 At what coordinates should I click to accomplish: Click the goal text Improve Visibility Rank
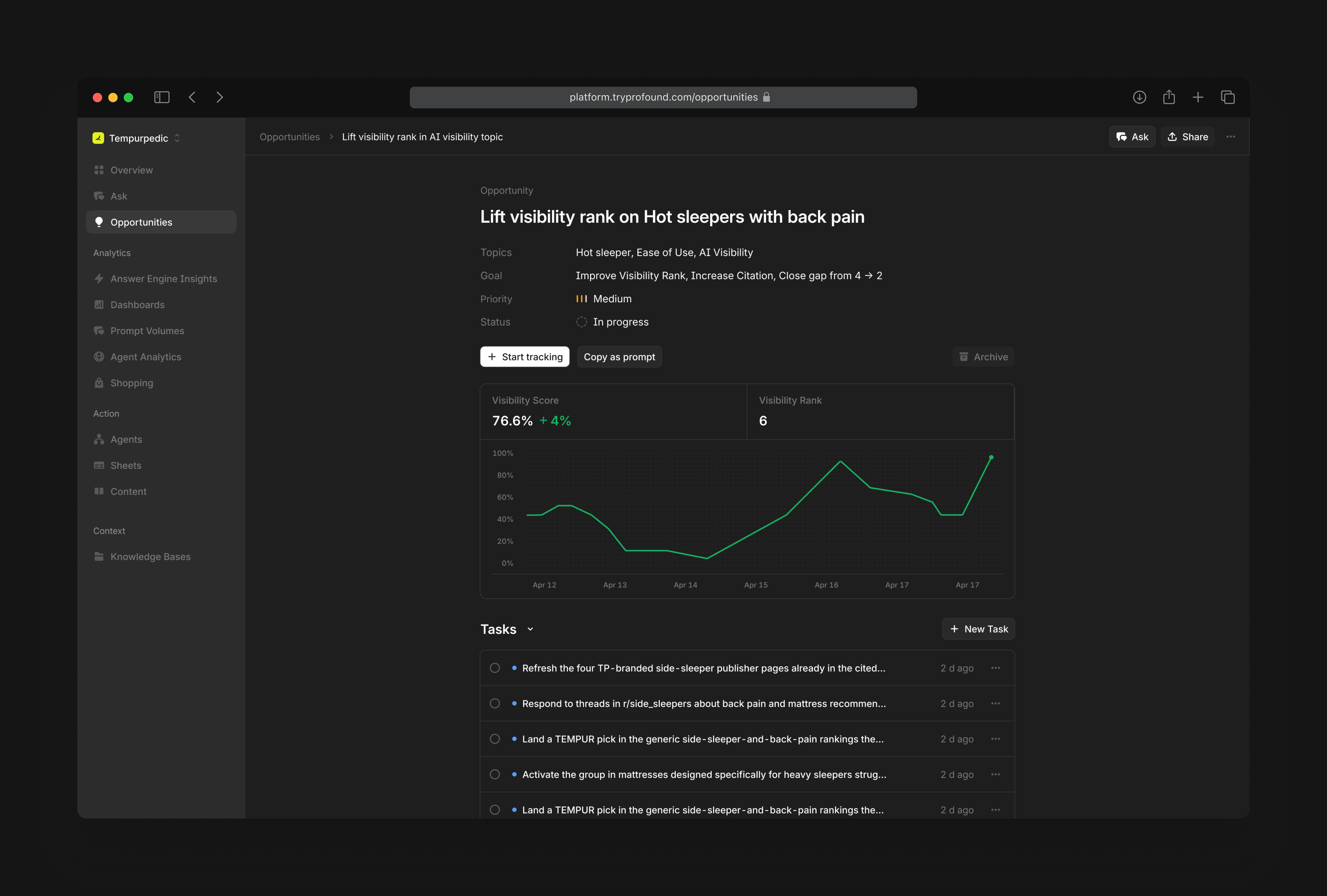pos(729,276)
